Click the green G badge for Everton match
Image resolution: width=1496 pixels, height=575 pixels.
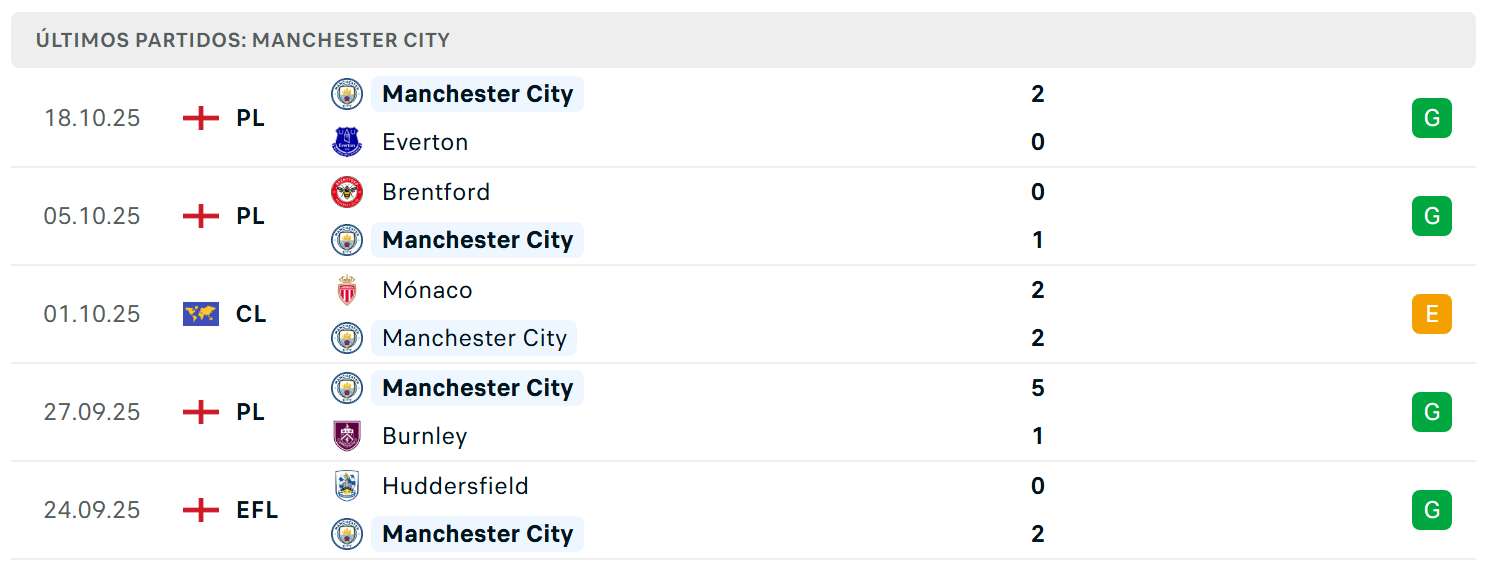click(1431, 118)
